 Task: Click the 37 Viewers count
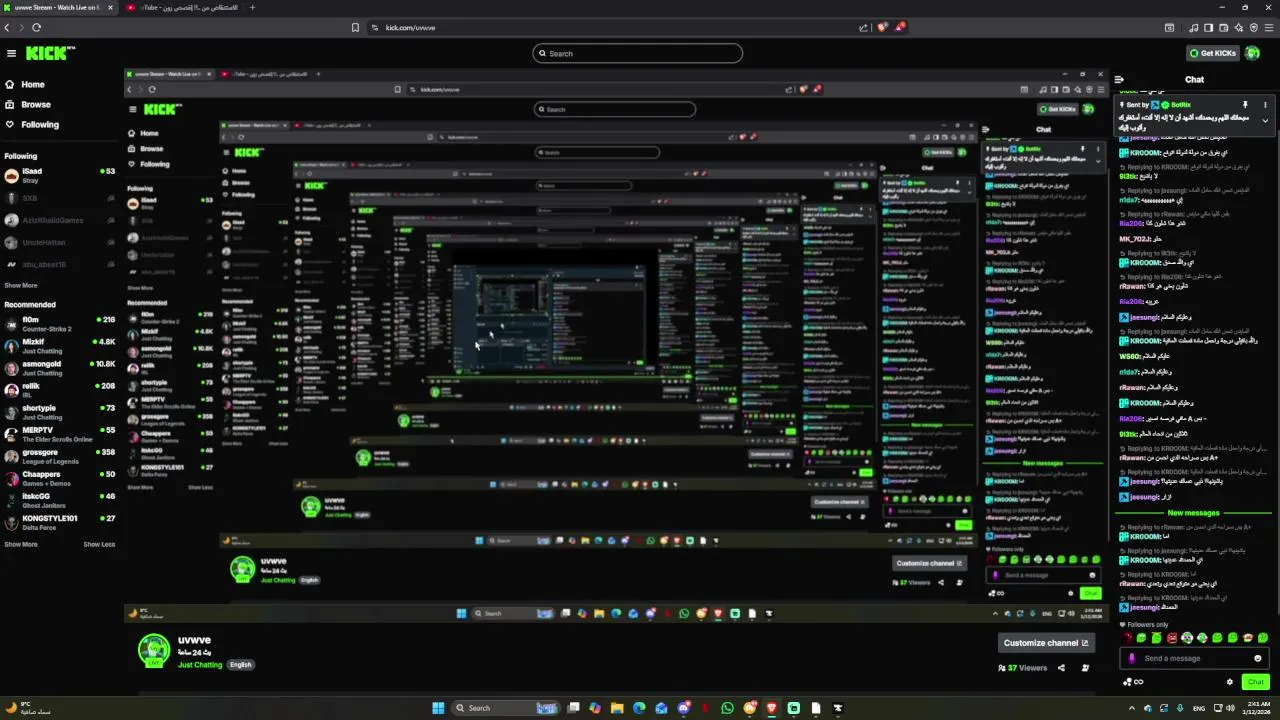(x=1022, y=668)
